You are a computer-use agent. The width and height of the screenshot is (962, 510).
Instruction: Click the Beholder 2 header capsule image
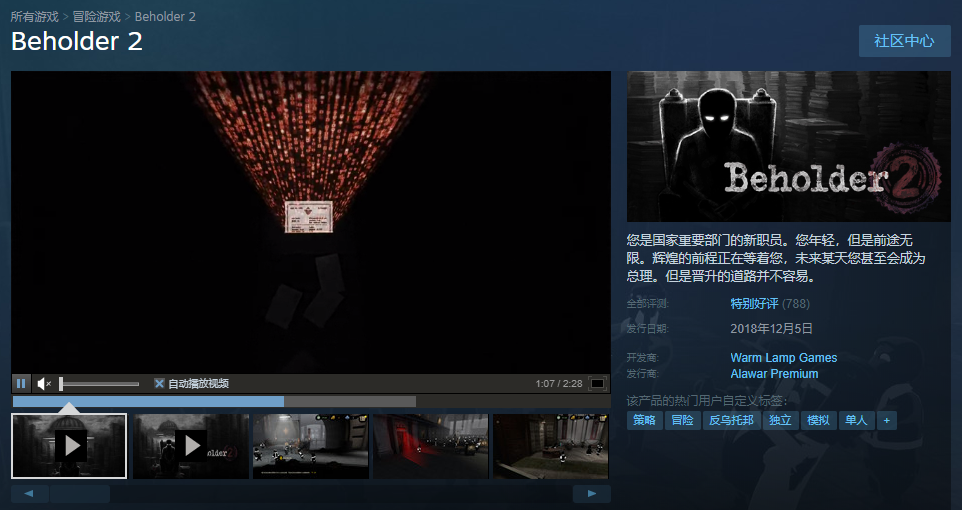(x=788, y=146)
